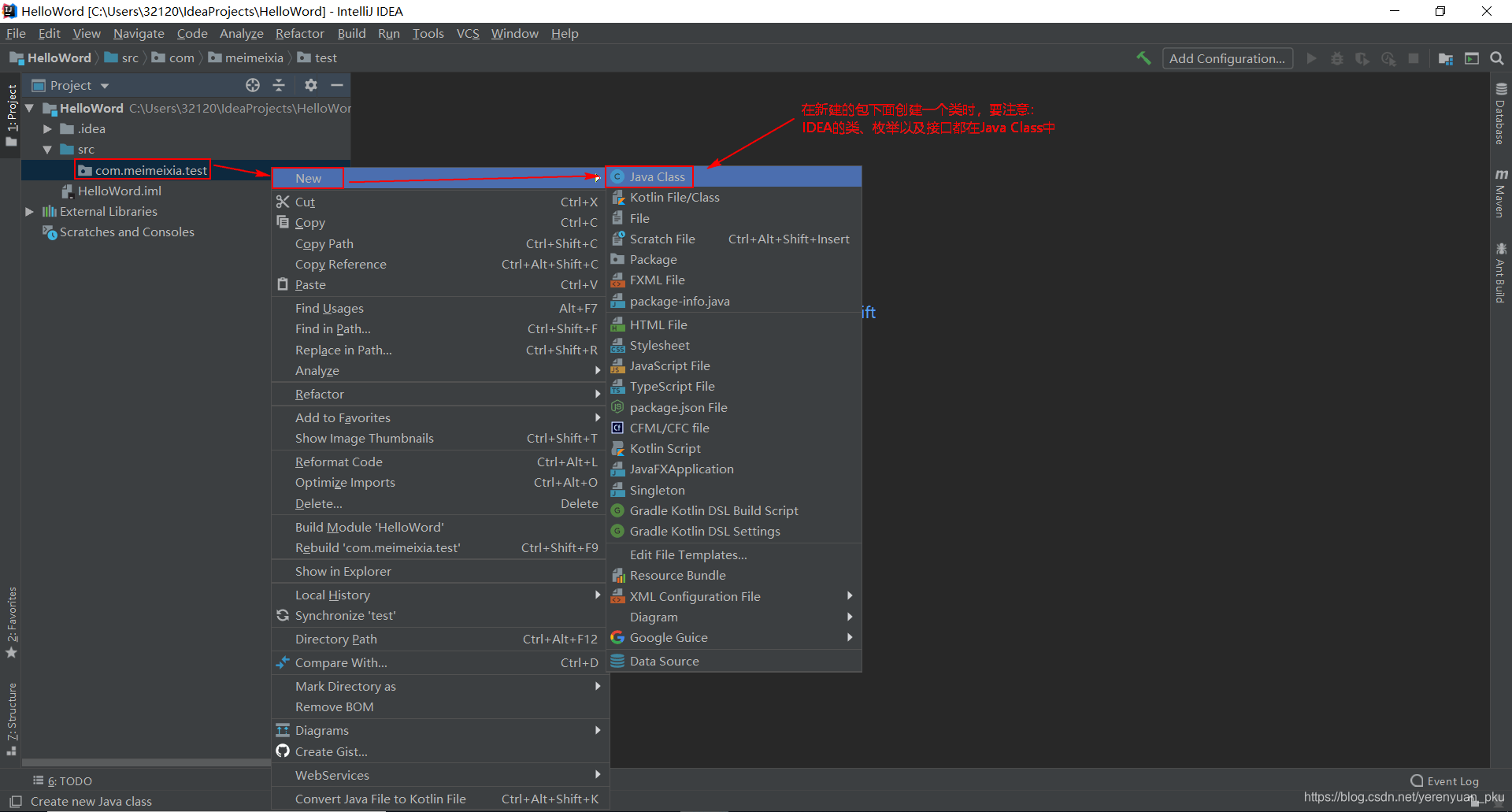Open Project Structure icon in toolbar
The width and height of the screenshot is (1512, 812).
(x=1446, y=58)
